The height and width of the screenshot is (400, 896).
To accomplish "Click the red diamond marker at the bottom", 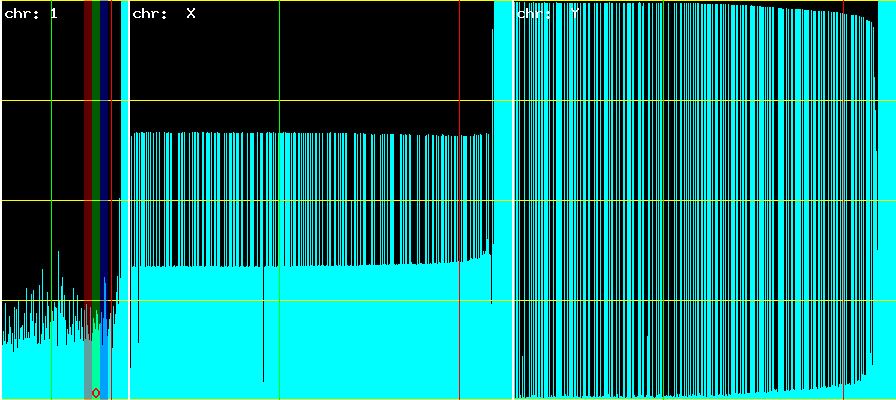I will (96, 393).
